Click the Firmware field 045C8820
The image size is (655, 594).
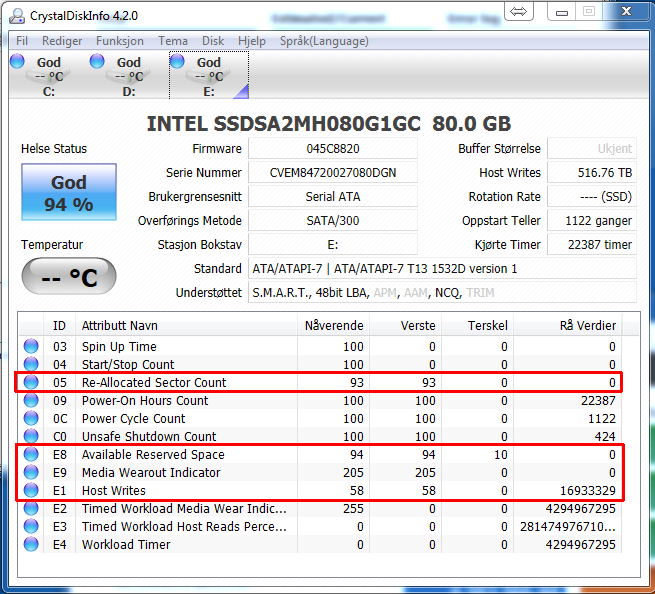[333, 149]
